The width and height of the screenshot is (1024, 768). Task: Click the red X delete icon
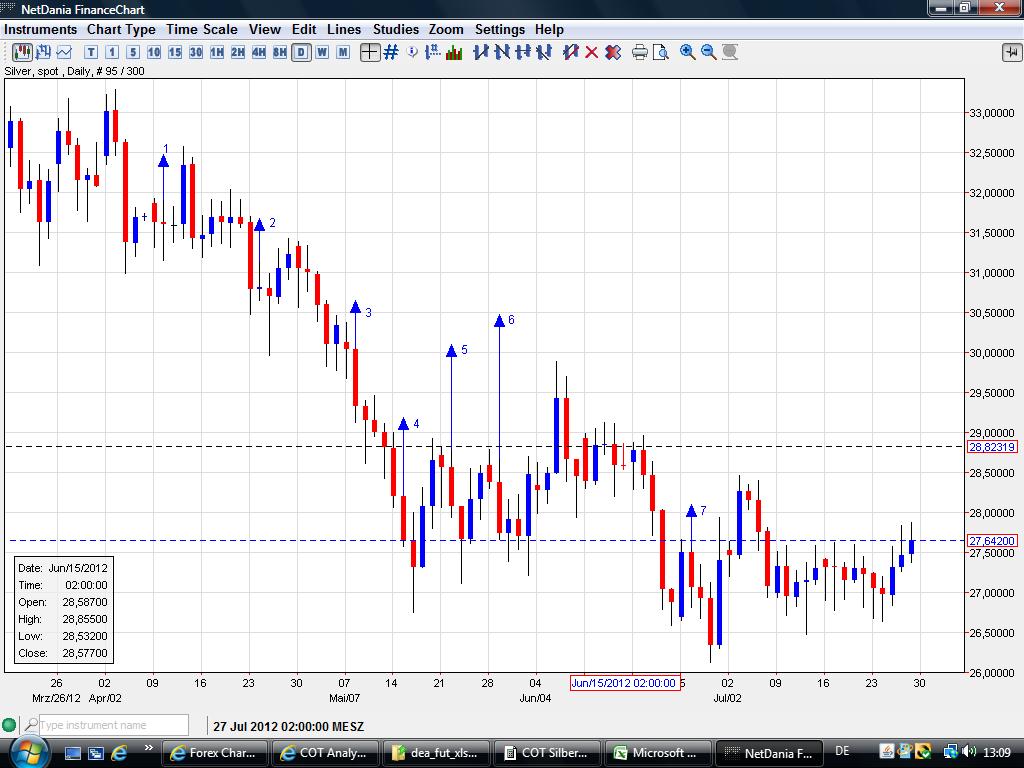591,52
